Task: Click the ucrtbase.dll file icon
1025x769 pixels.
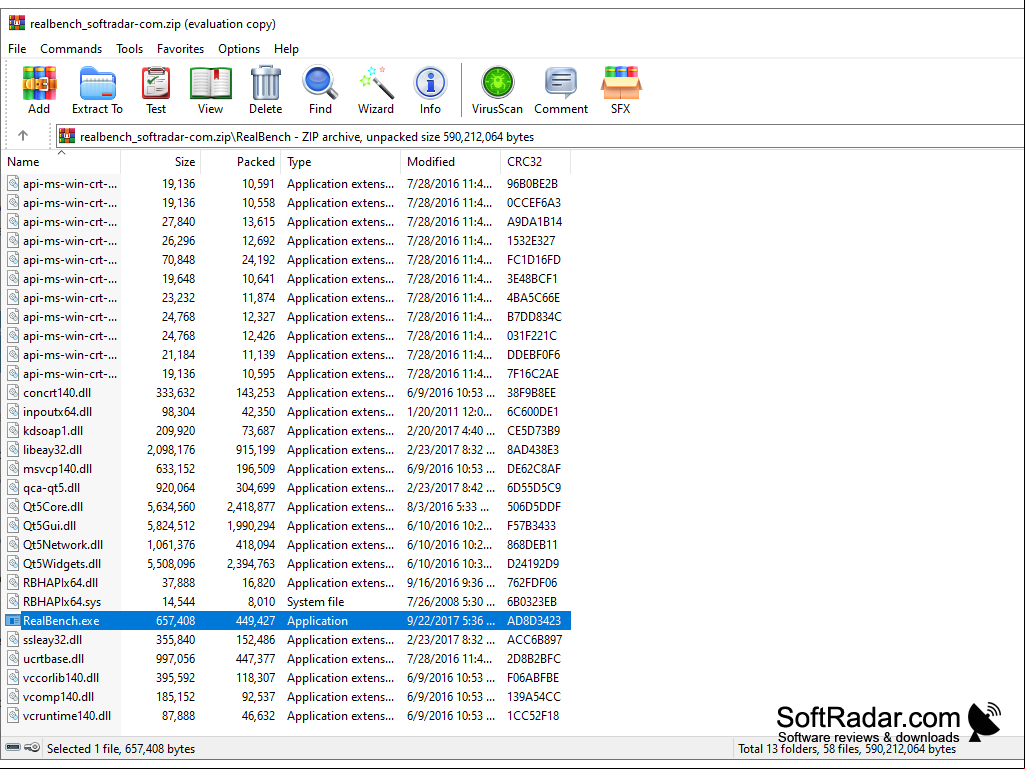Action: tap(13, 658)
